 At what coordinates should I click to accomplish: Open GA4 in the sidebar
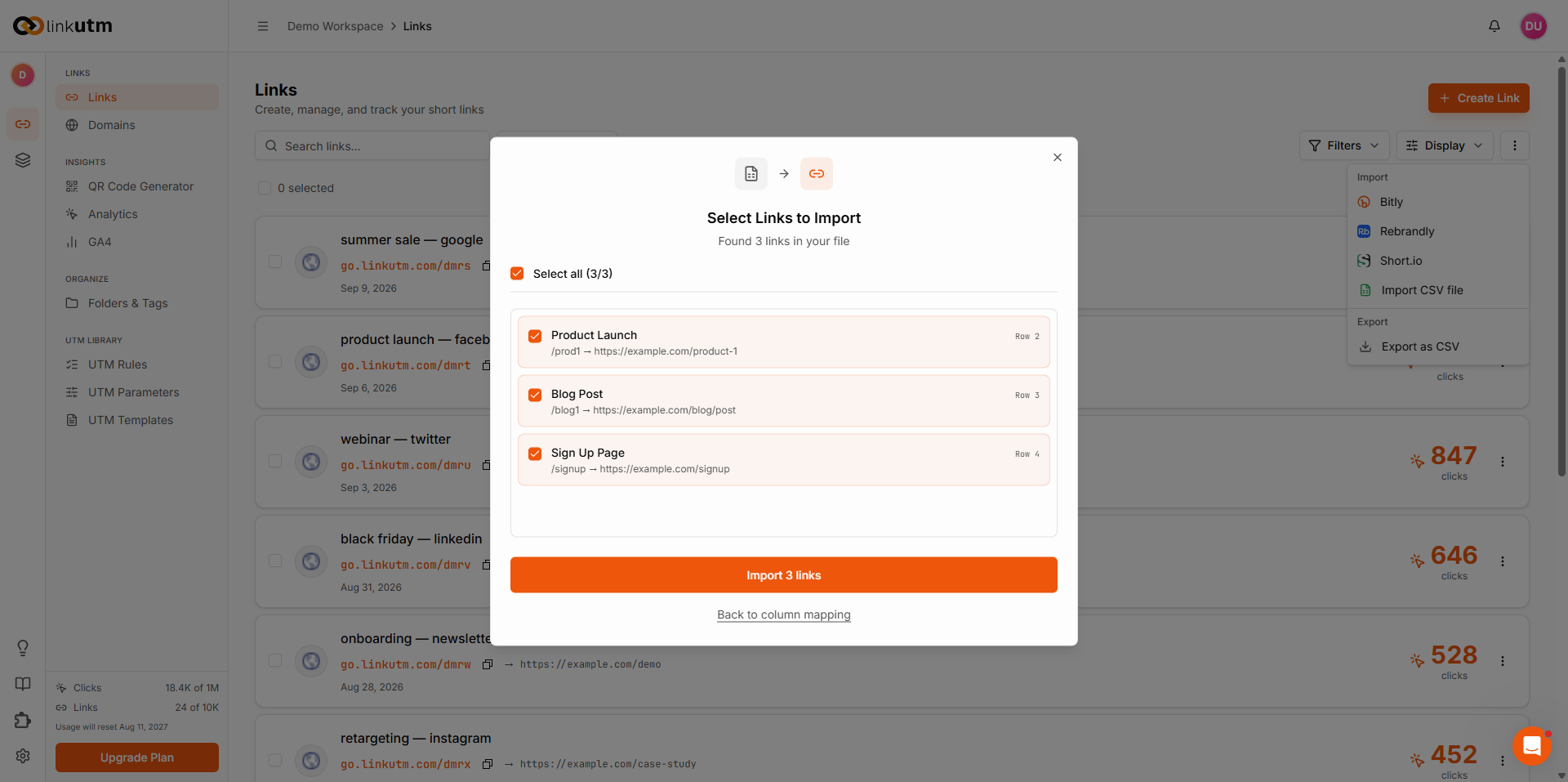coord(137,242)
